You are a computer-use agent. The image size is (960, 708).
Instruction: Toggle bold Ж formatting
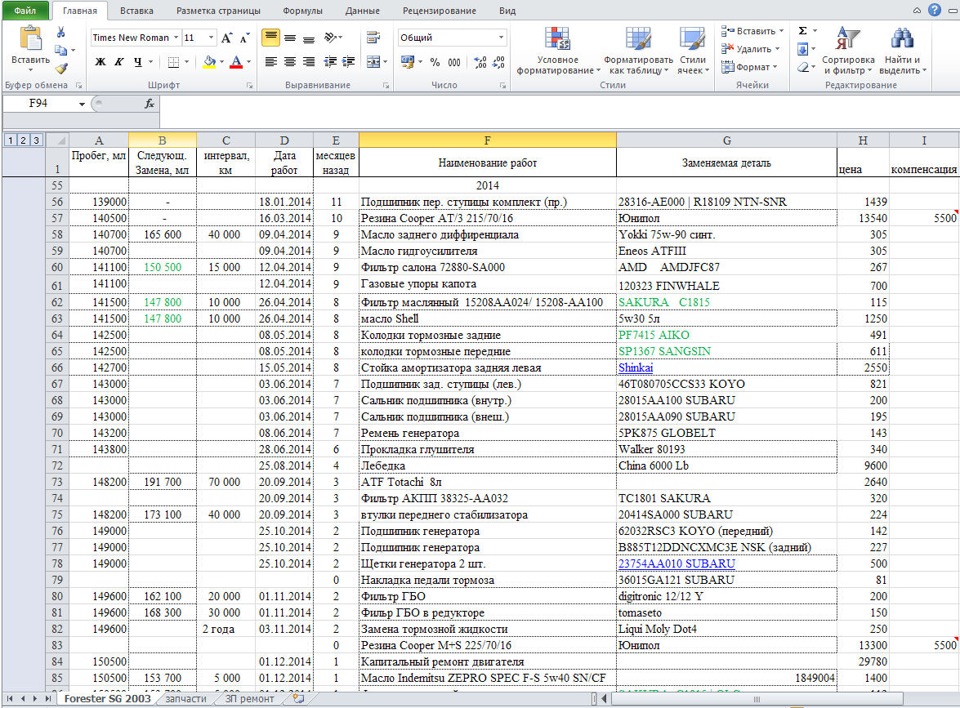pyautogui.click(x=100, y=61)
